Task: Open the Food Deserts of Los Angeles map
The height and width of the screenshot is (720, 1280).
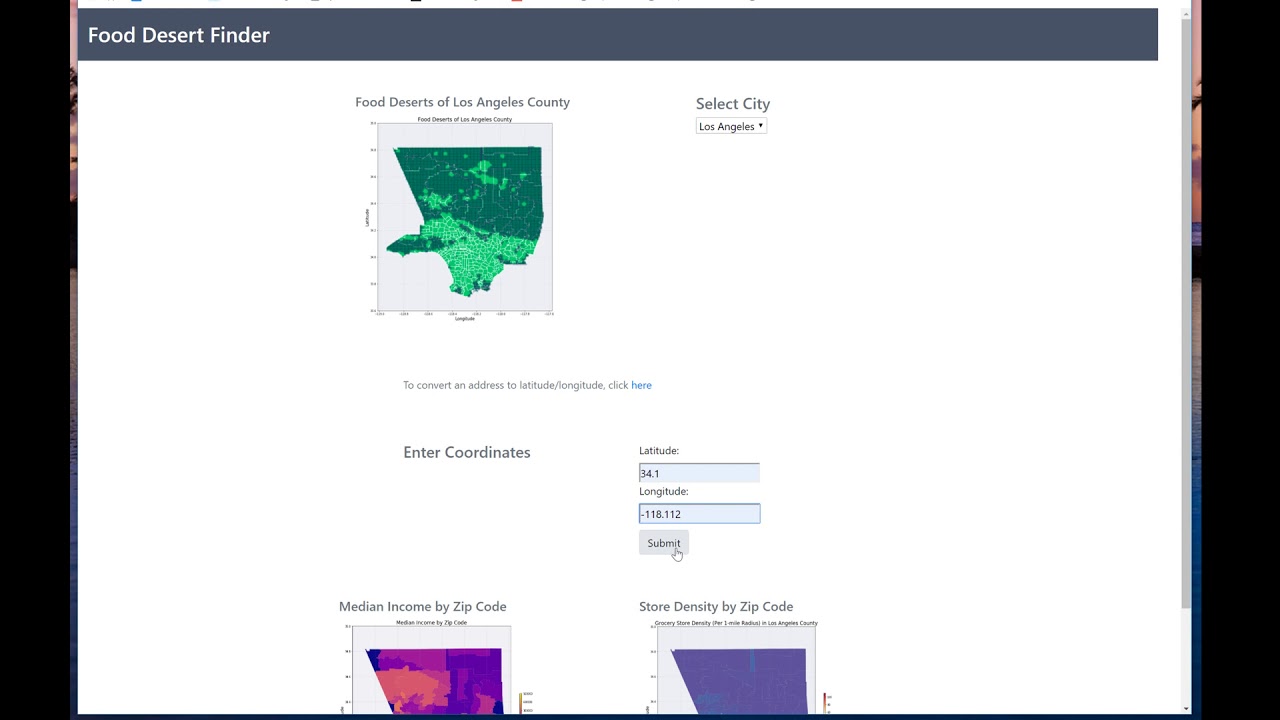Action: (462, 218)
